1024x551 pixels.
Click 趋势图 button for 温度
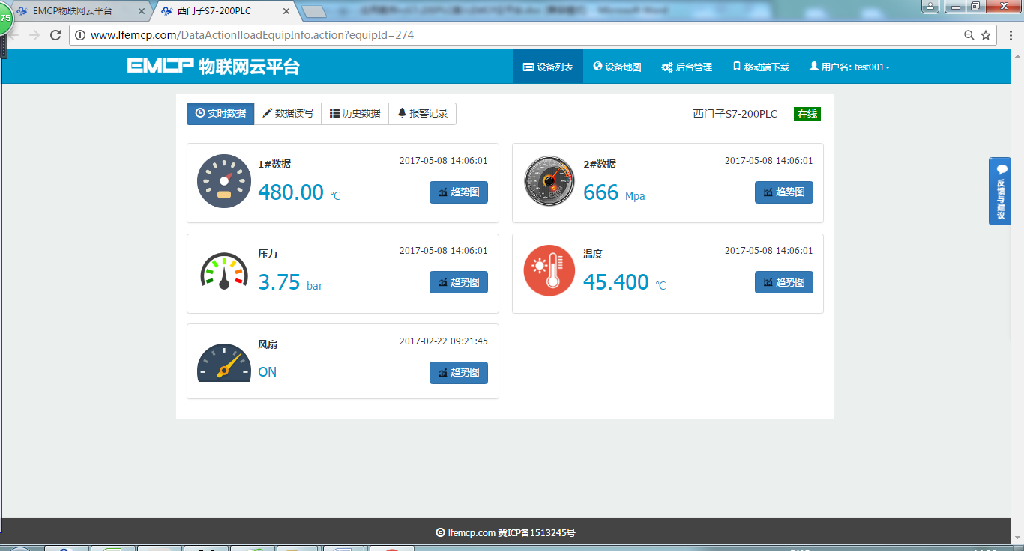click(784, 282)
